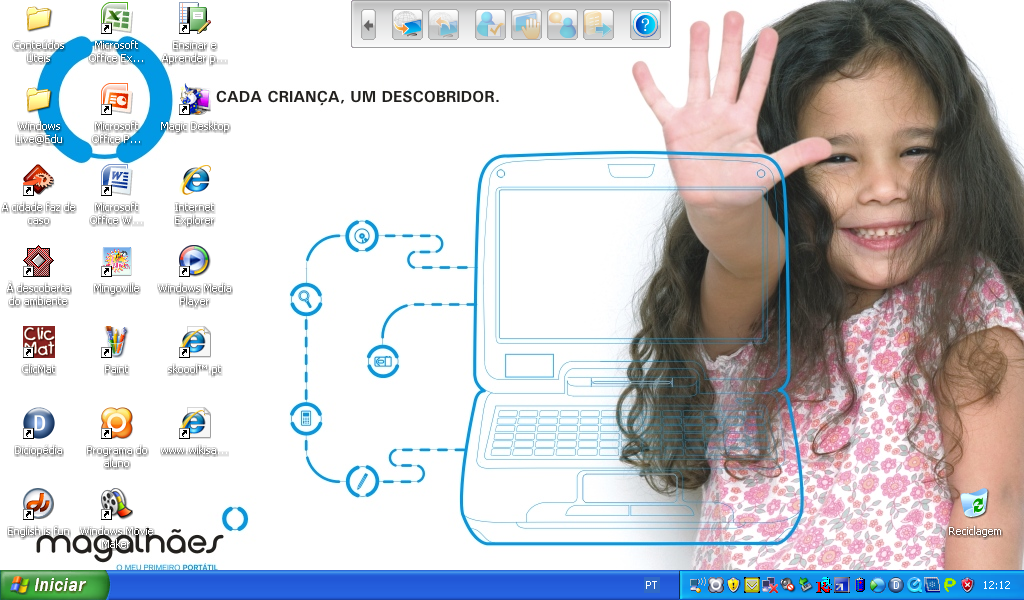Open help with the blue question mark
Screen dimensions: 1024x600
645,25
